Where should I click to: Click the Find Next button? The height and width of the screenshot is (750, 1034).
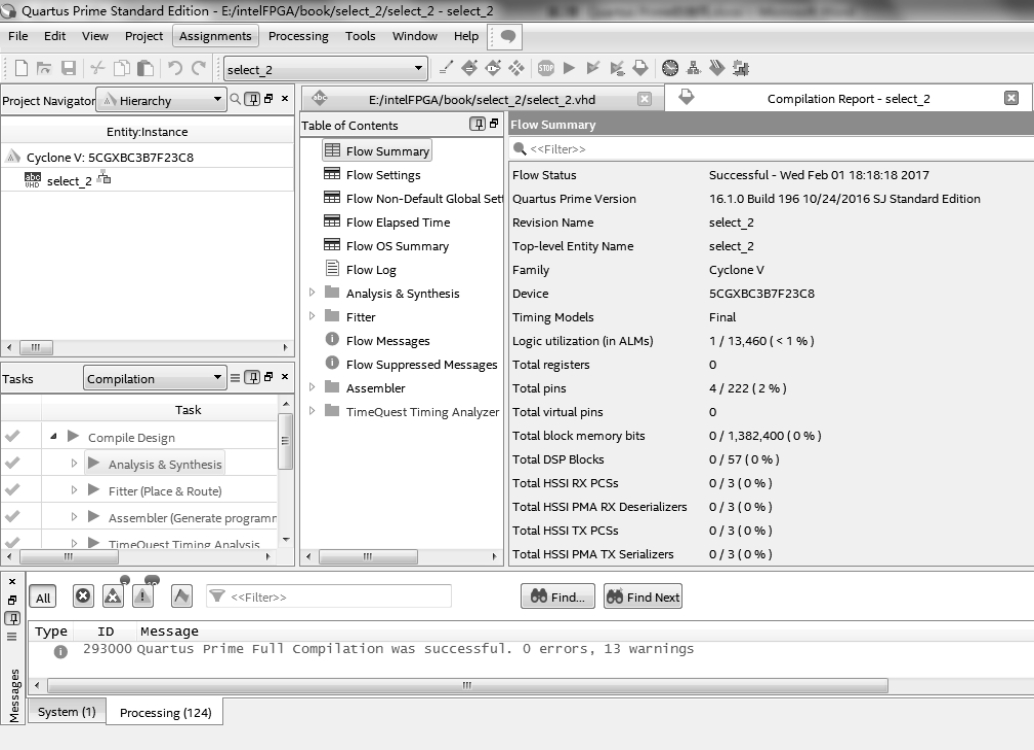(x=643, y=597)
